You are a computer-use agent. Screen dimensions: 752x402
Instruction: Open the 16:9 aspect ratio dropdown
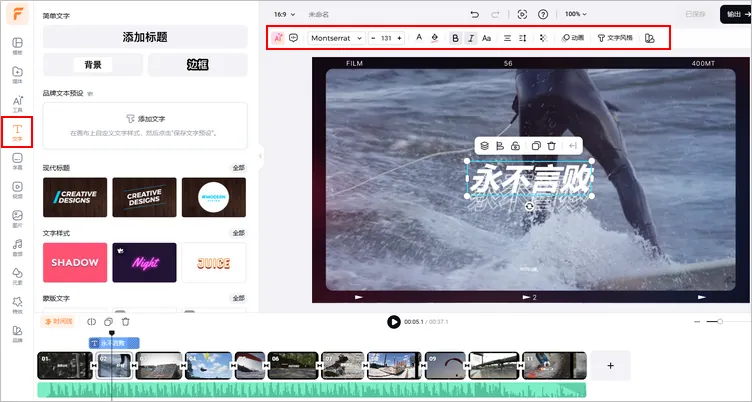284,14
